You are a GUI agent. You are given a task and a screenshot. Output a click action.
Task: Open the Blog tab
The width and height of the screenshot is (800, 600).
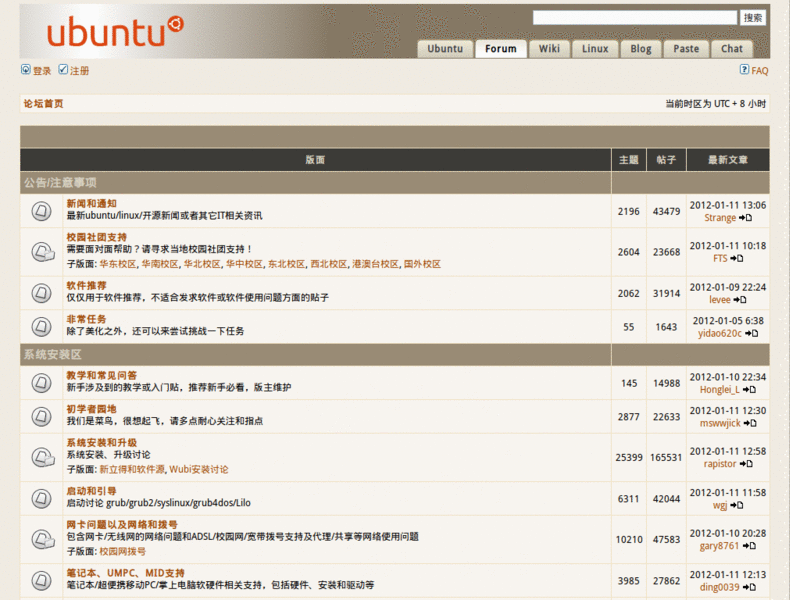coord(641,49)
